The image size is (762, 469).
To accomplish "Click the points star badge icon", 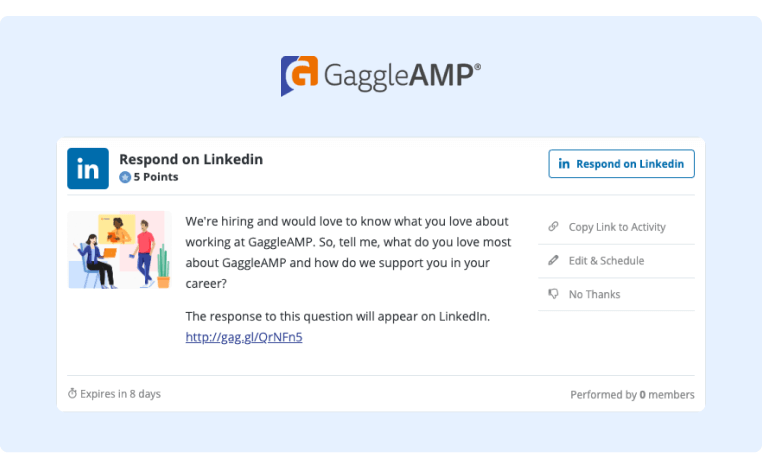I will (125, 177).
